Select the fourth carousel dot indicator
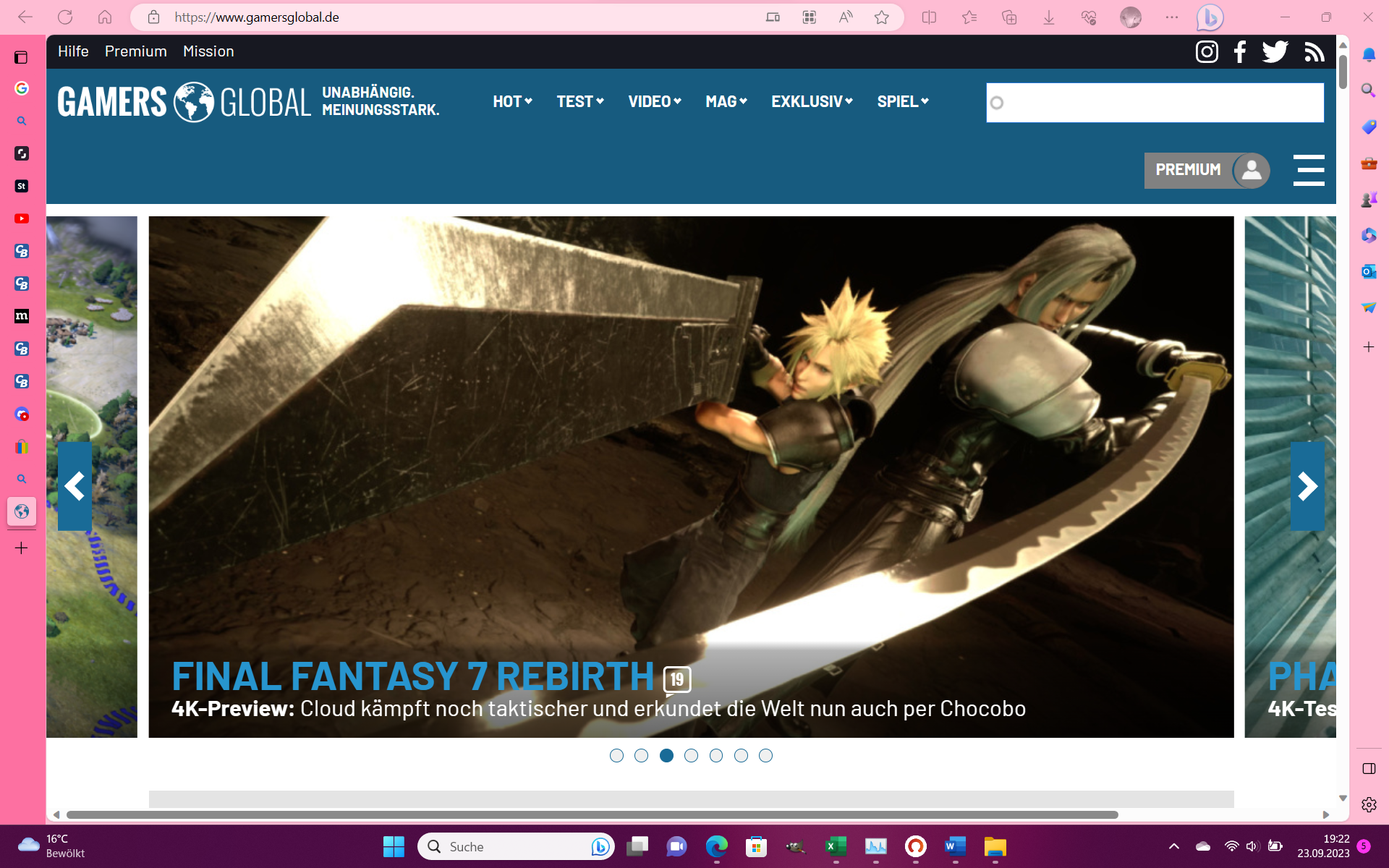Viewport: 1389px width, 868px height. (x=692, y=755)
